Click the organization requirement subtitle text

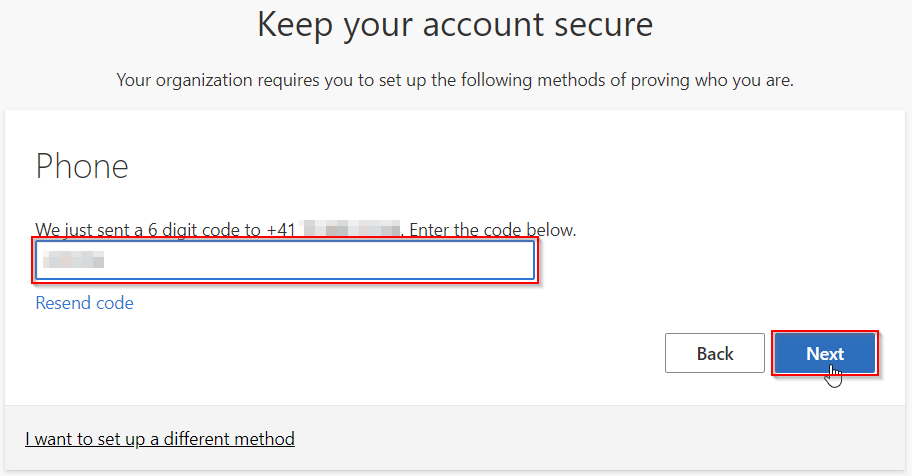(x=455, y=80)
